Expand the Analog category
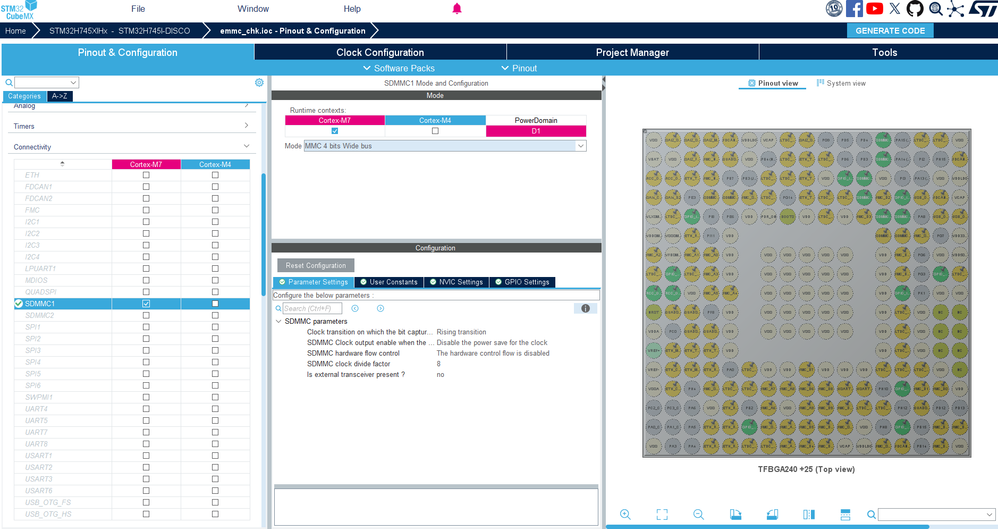998x529 pixels. point(246,105)
